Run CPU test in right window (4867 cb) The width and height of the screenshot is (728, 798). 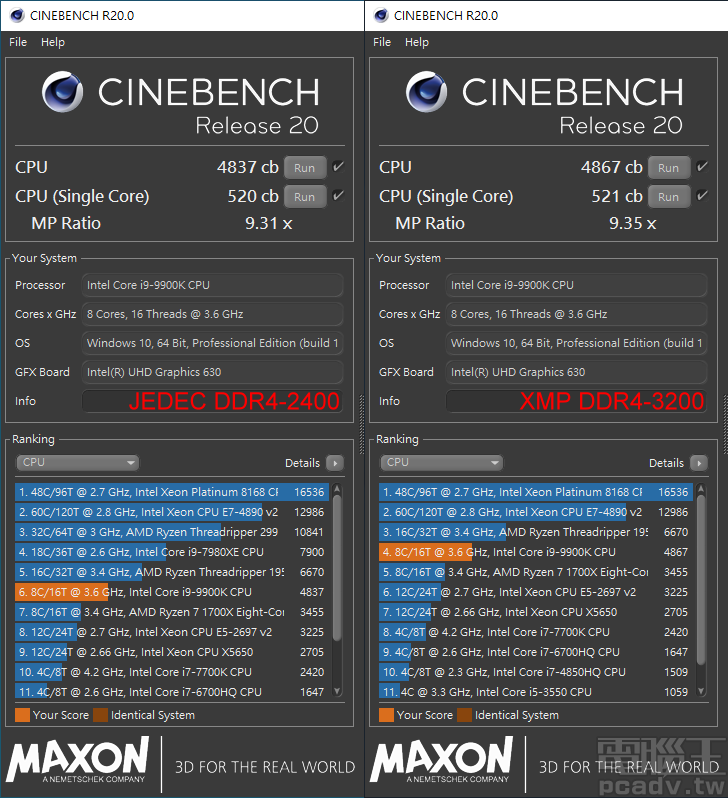[x=668, y=168]
